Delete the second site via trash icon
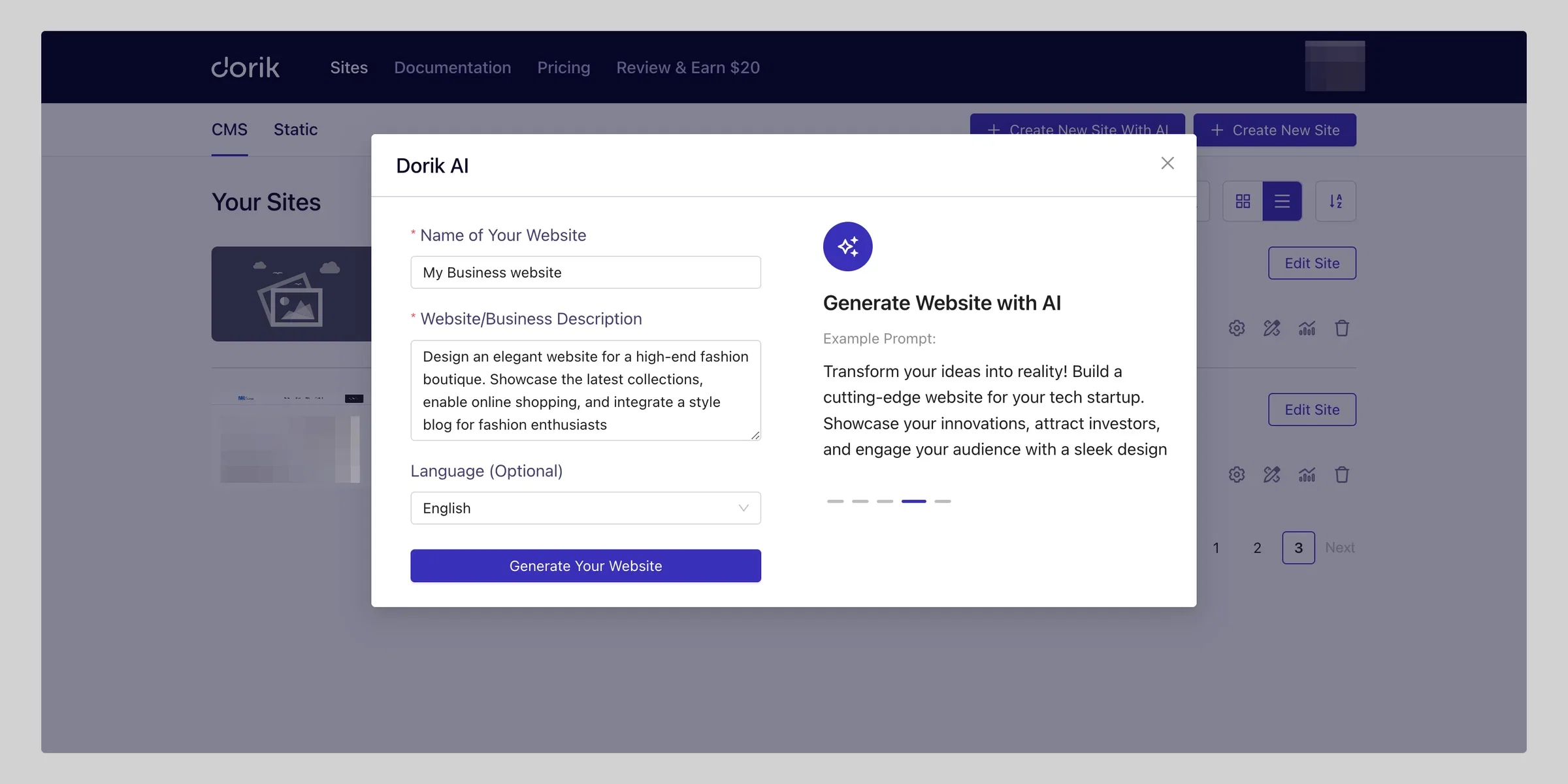The image size is (1568, 784). 1342,474
